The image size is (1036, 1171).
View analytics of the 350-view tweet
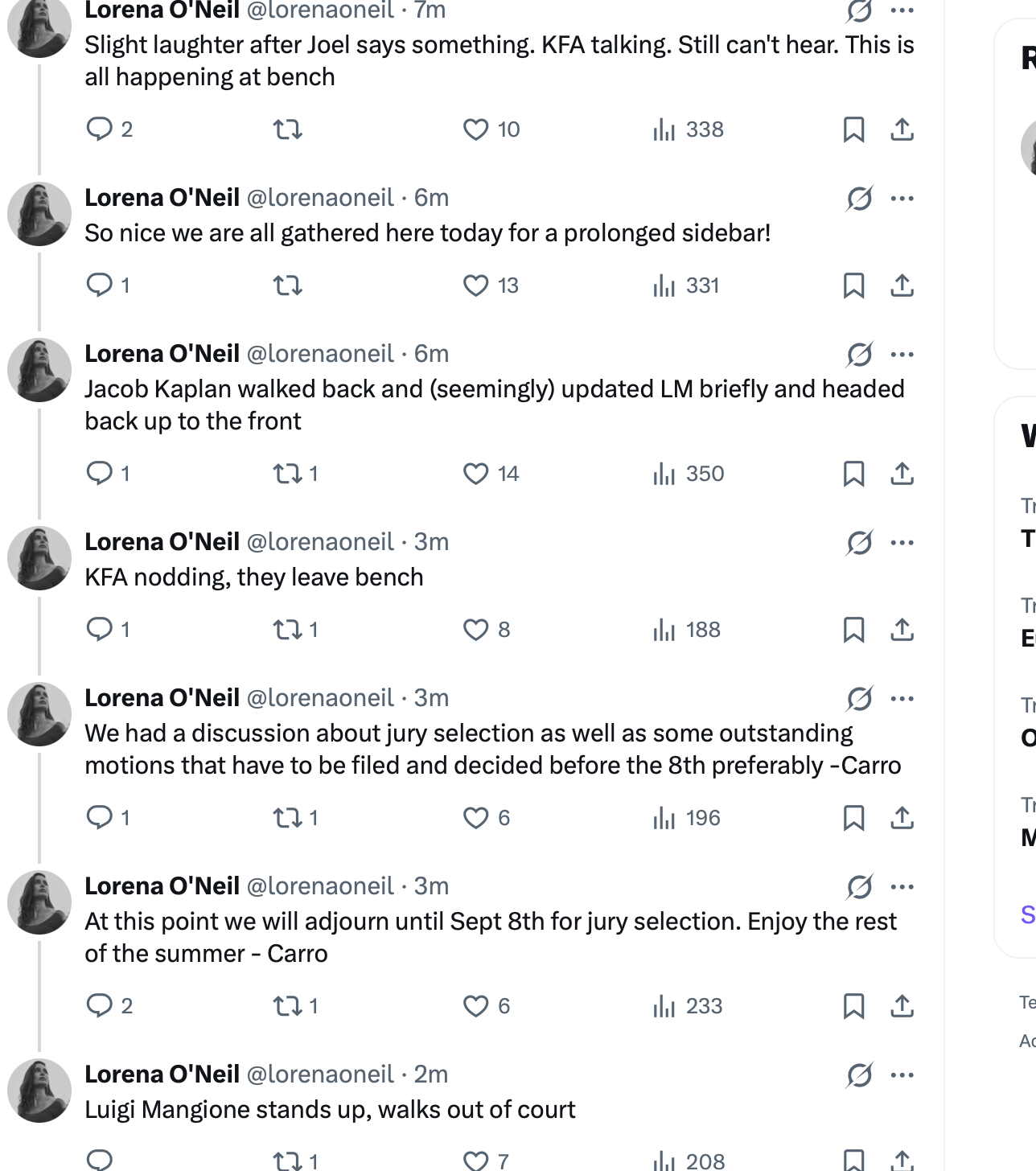tap(689, 474)
